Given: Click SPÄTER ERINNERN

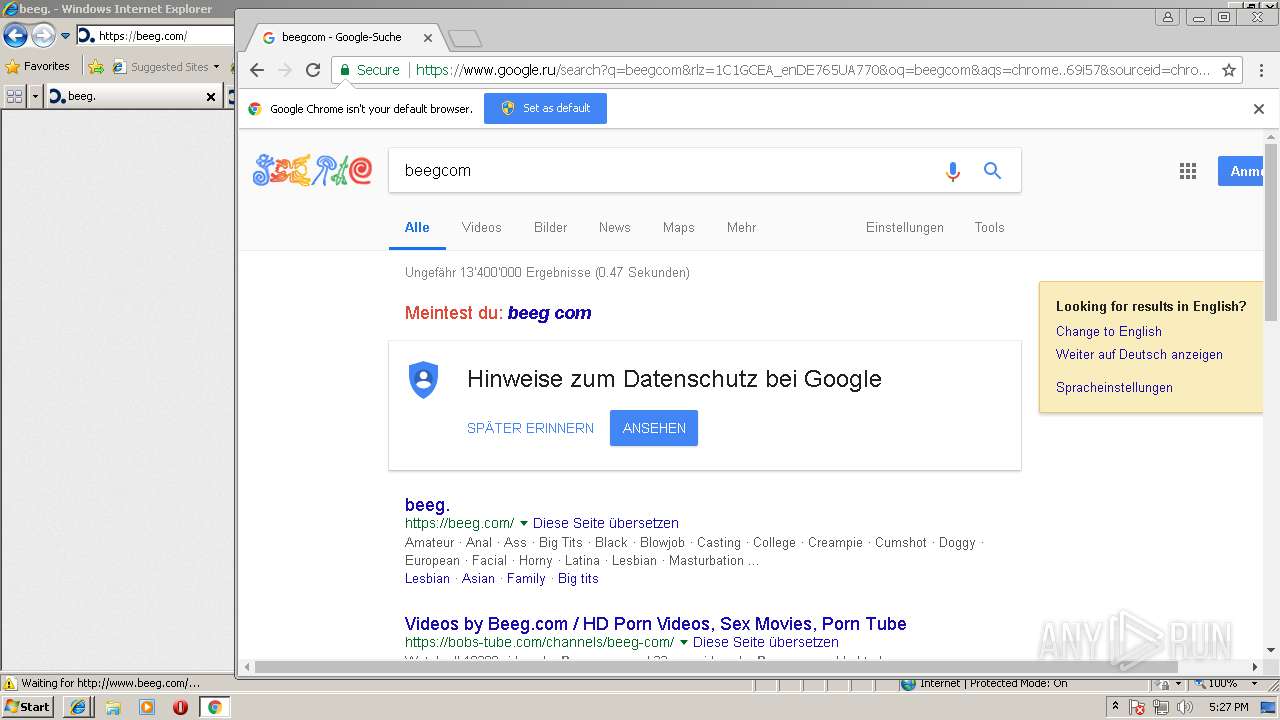Looking at the screenshot, I should (x=530, y=428).
